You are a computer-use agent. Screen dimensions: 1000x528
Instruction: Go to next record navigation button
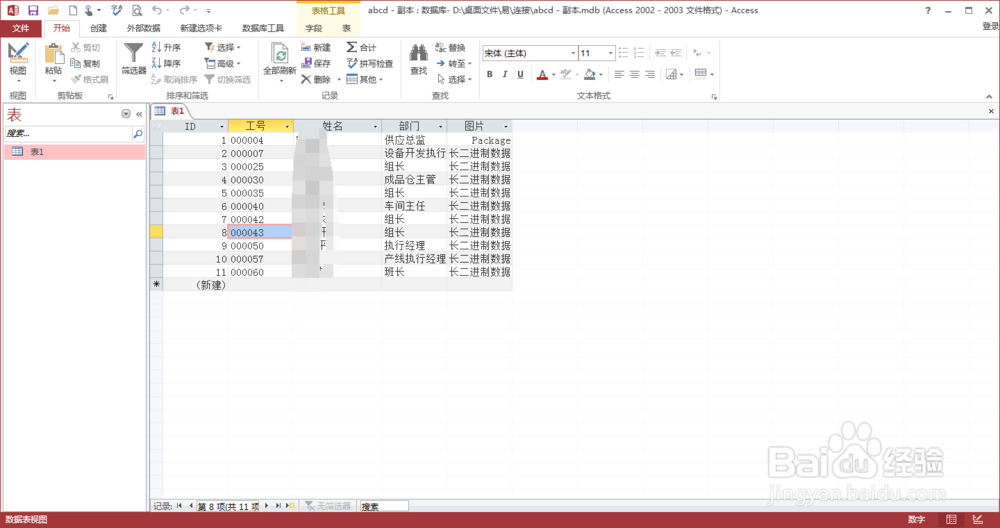click(267, 506)
